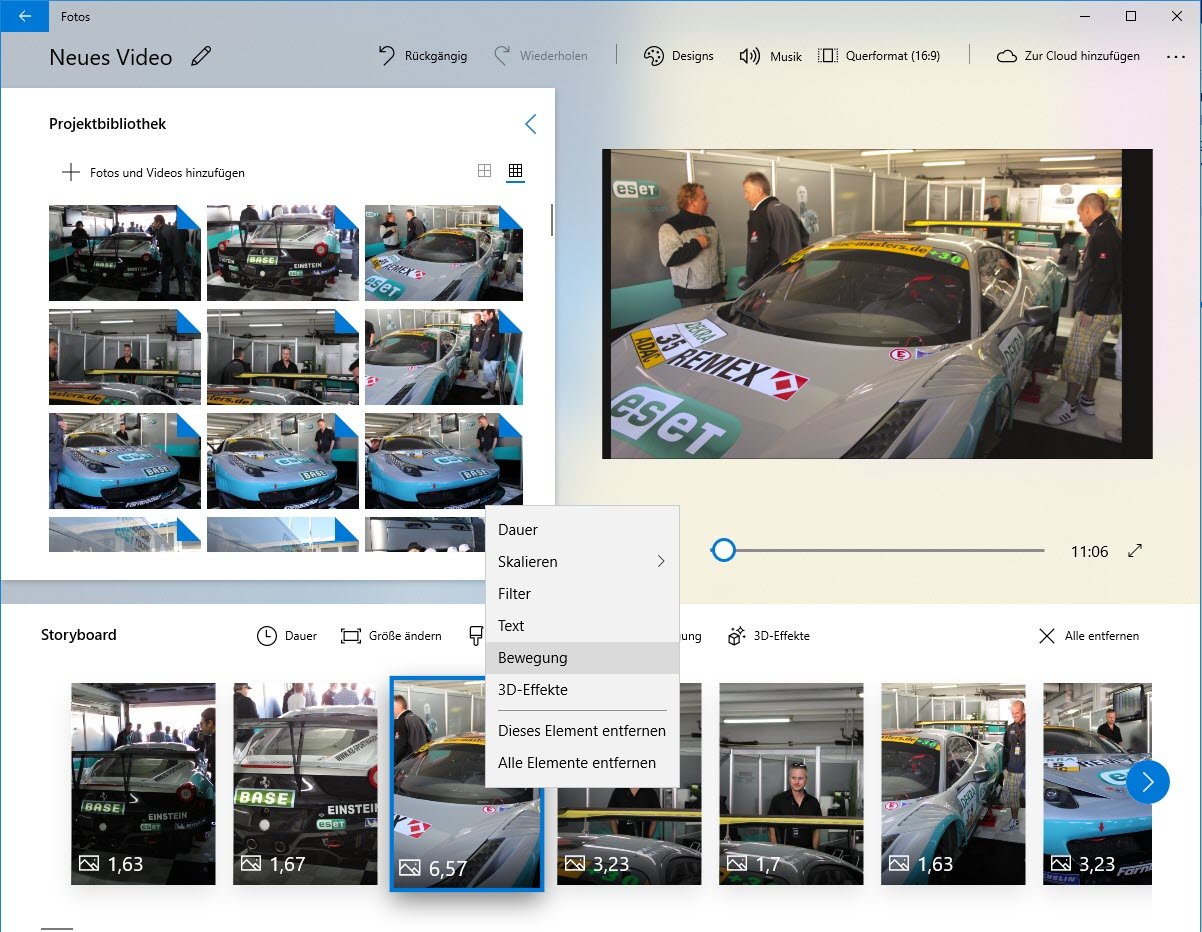Image resolution: width=1202 pixels, height=932 pixels.
Task: Click the project library scrollbar
Action: pyautogui.click(x=551, y=220)
